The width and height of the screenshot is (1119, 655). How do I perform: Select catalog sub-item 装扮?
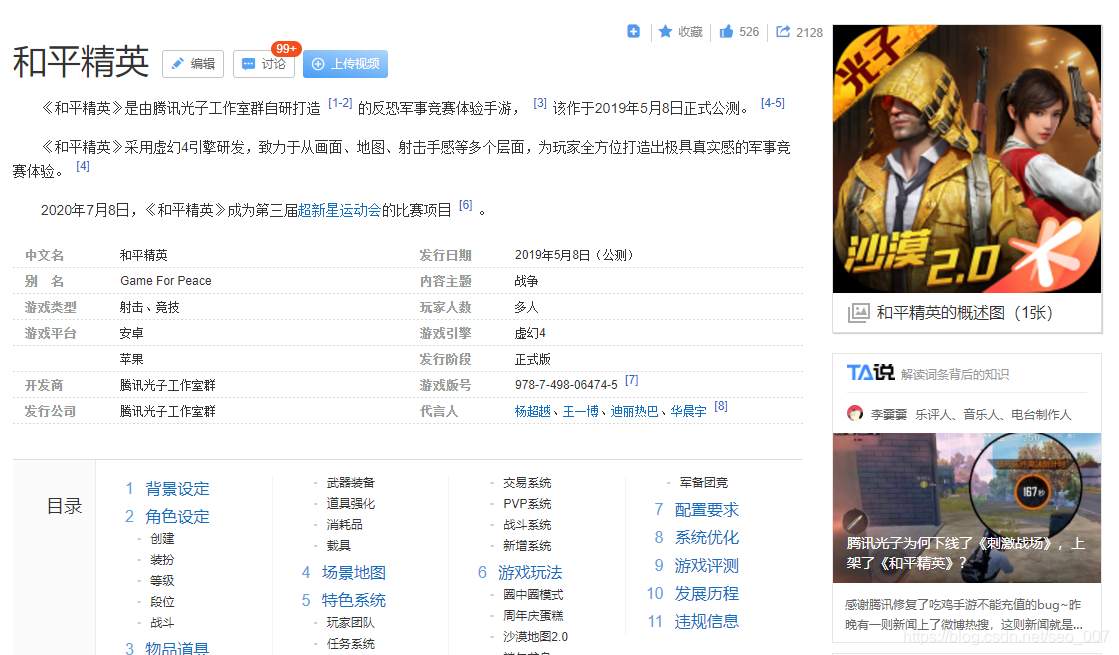tap(162, 559)
